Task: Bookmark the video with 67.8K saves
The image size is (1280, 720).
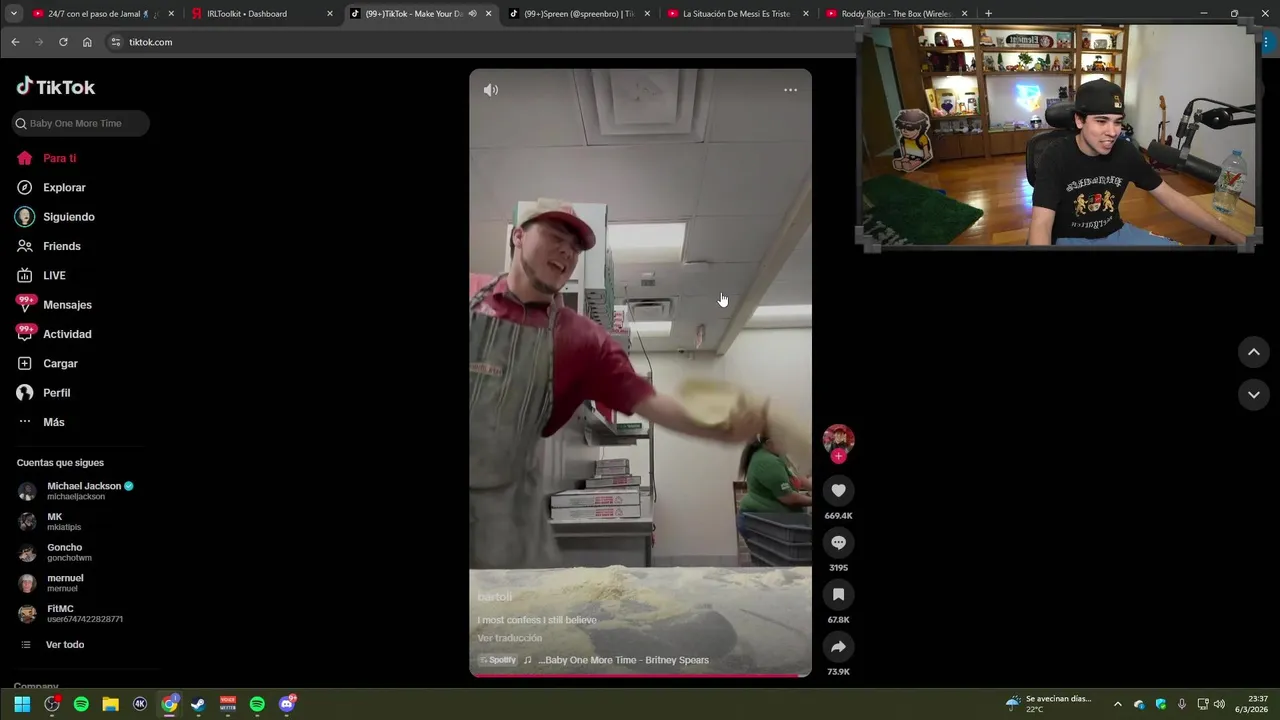Action: (x=838, y=594)
